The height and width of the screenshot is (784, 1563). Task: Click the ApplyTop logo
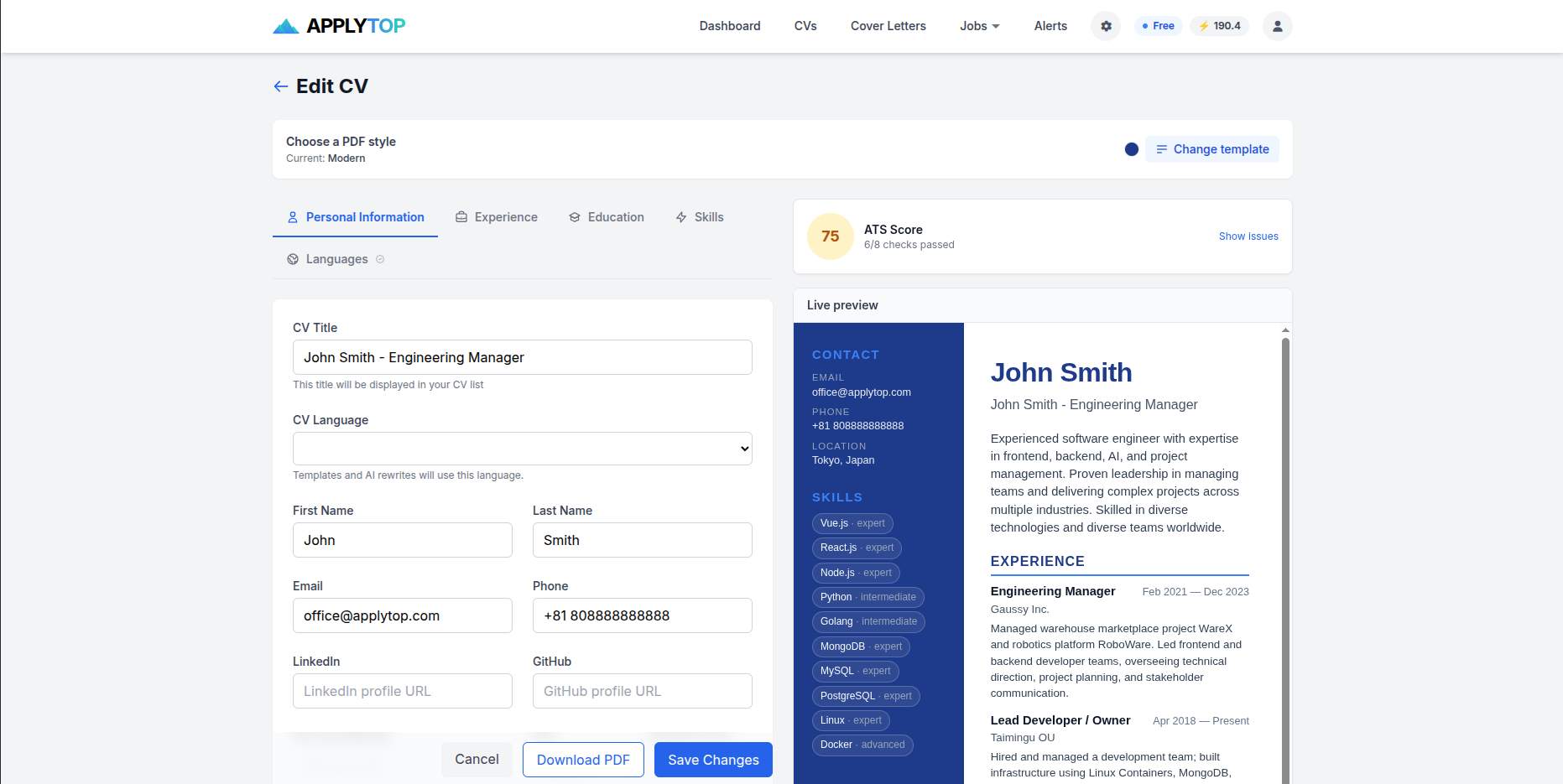[x=339, y=26]
